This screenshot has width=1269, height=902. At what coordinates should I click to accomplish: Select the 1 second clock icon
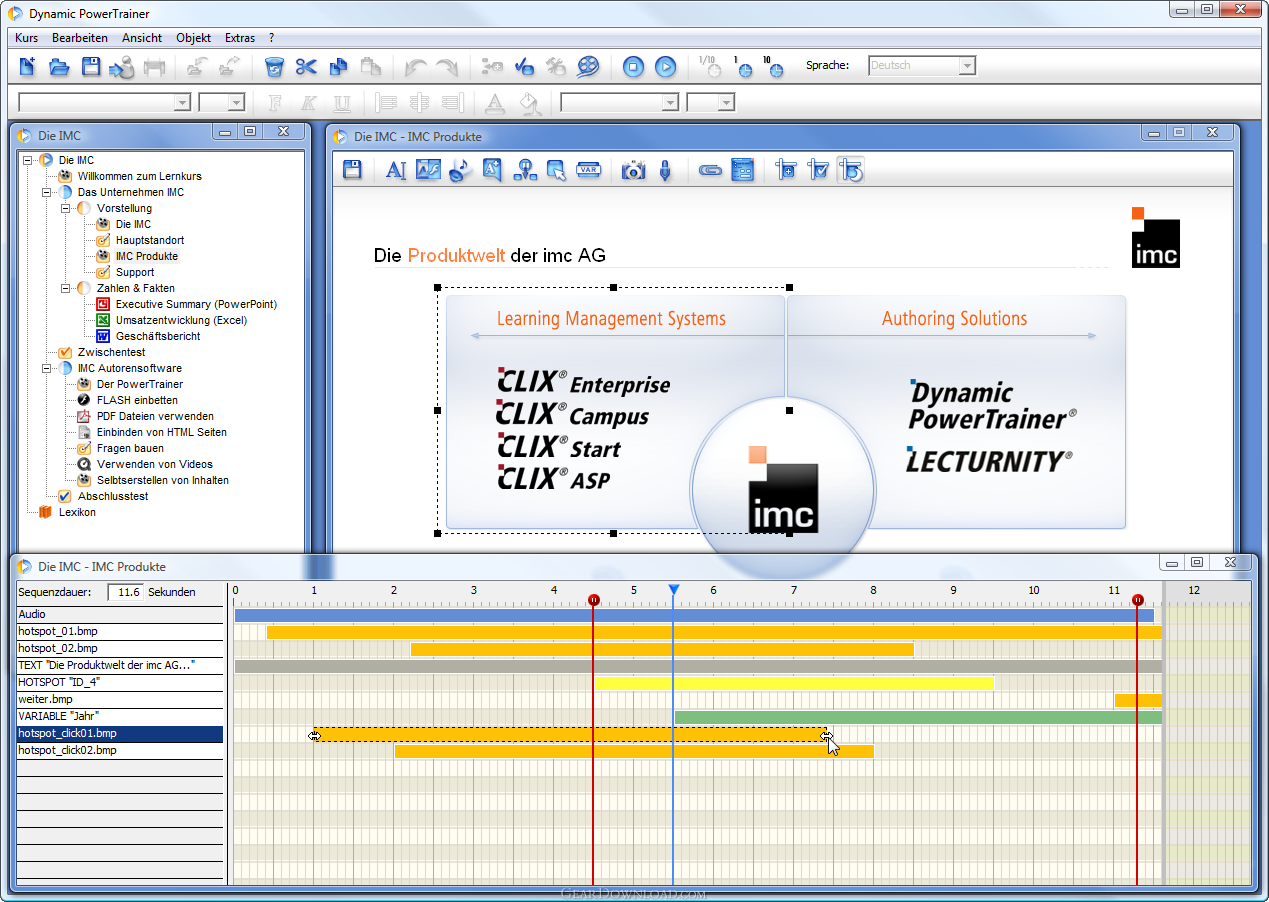coord(742,67)
